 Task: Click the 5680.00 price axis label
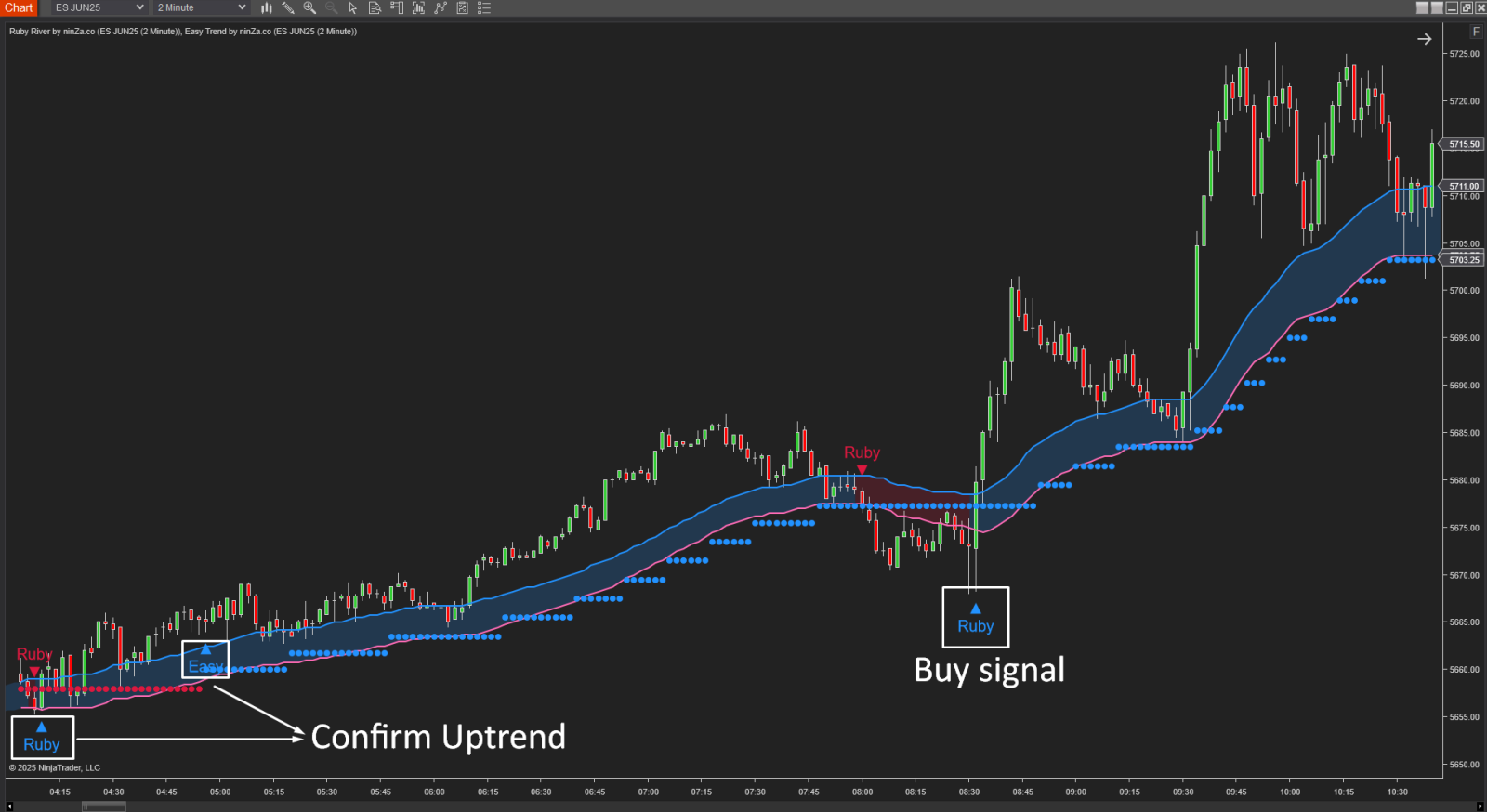1464,480
